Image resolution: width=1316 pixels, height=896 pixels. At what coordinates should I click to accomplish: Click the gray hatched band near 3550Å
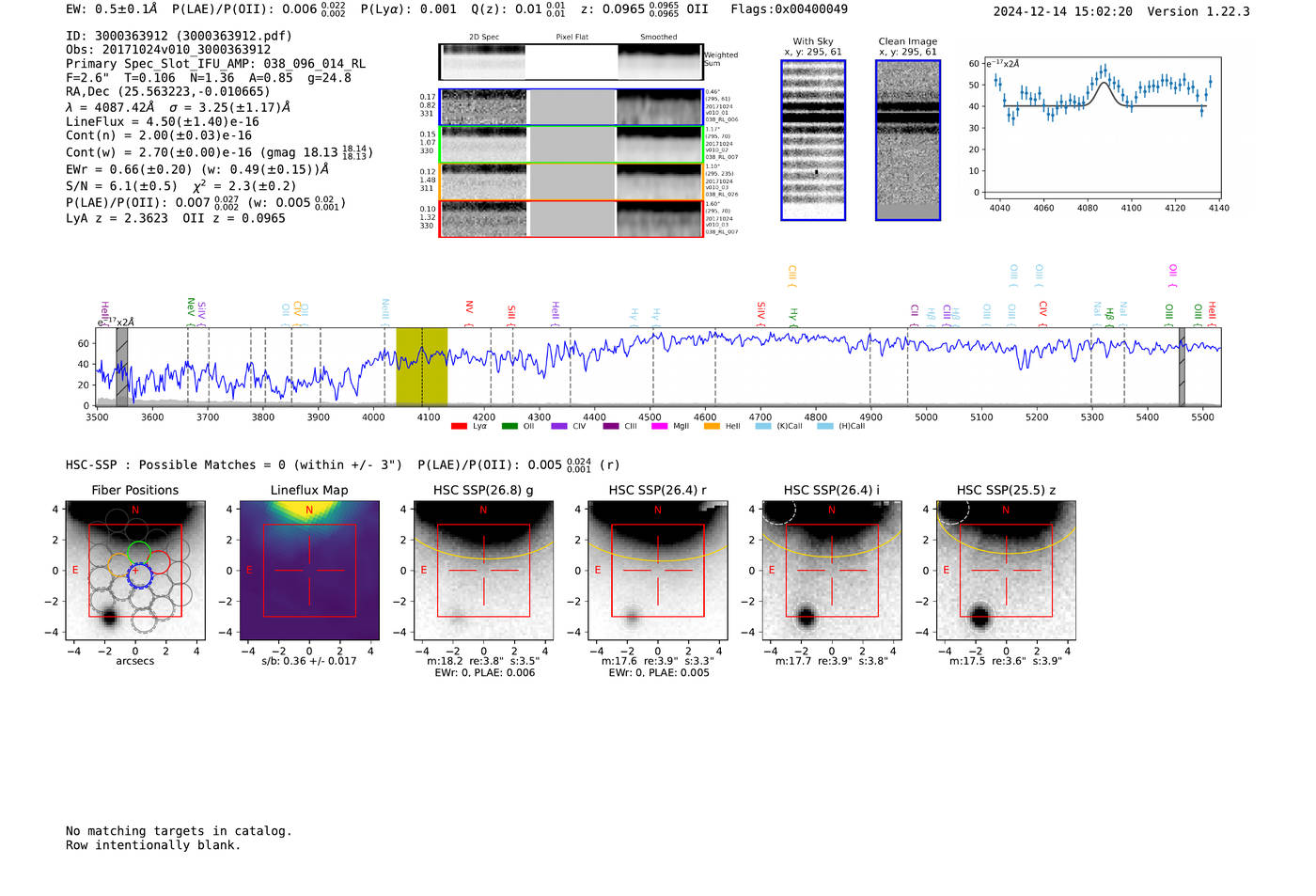122,367
